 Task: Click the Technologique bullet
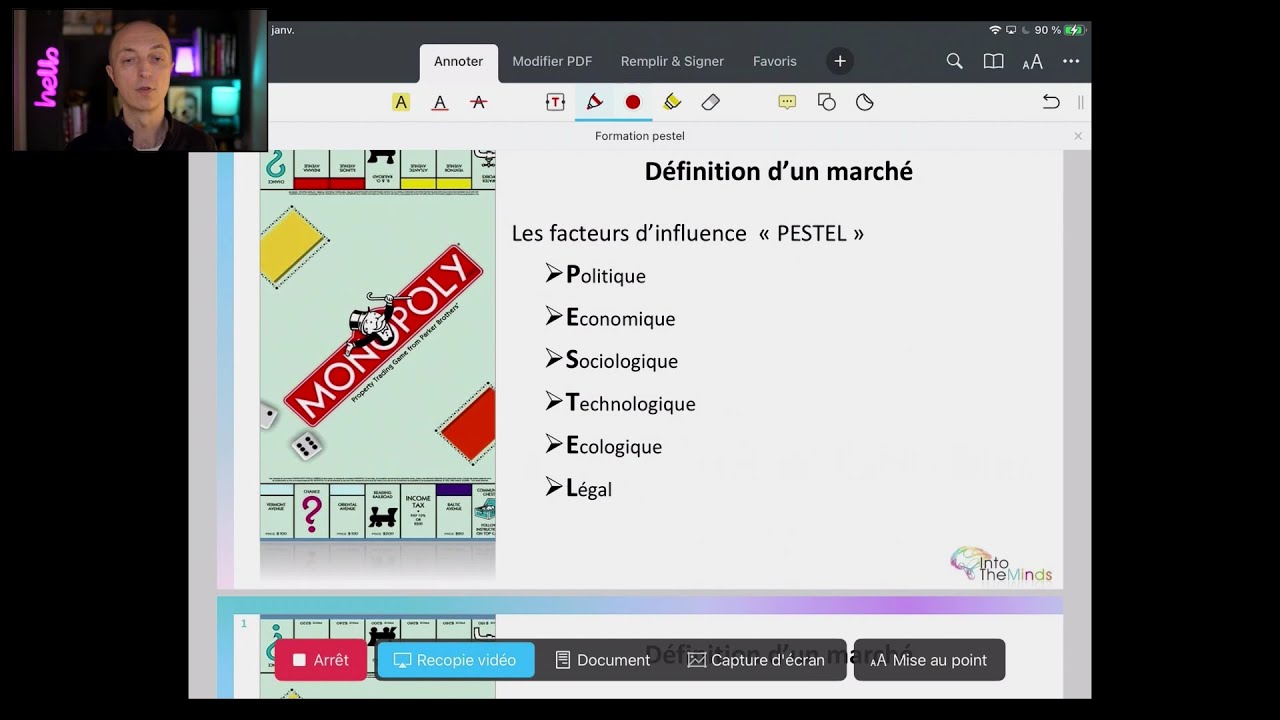point(620,403)
